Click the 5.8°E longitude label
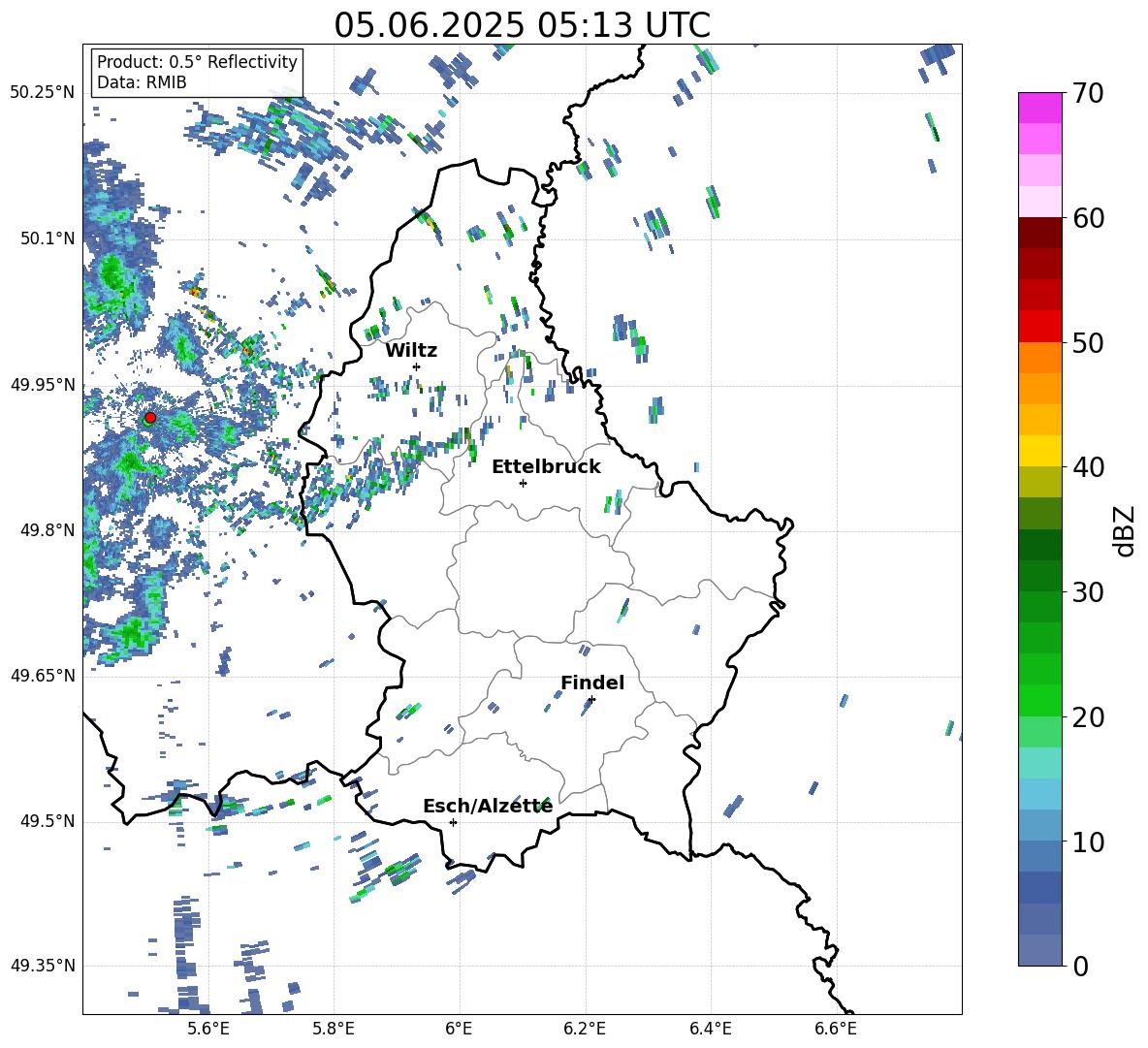This screenshot has height=1048, width=1148. pos(334,1029)
